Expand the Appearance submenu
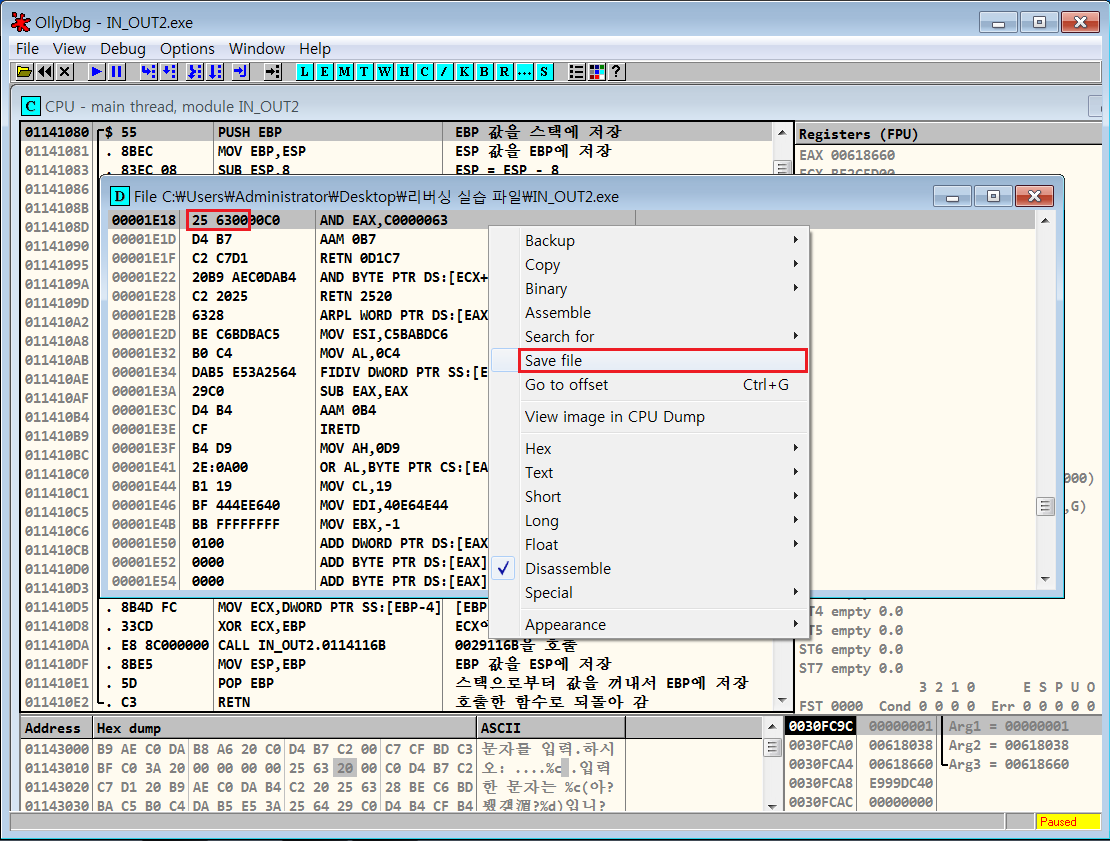The width and height of the screenshot is (1110, 841). [649, 625]
